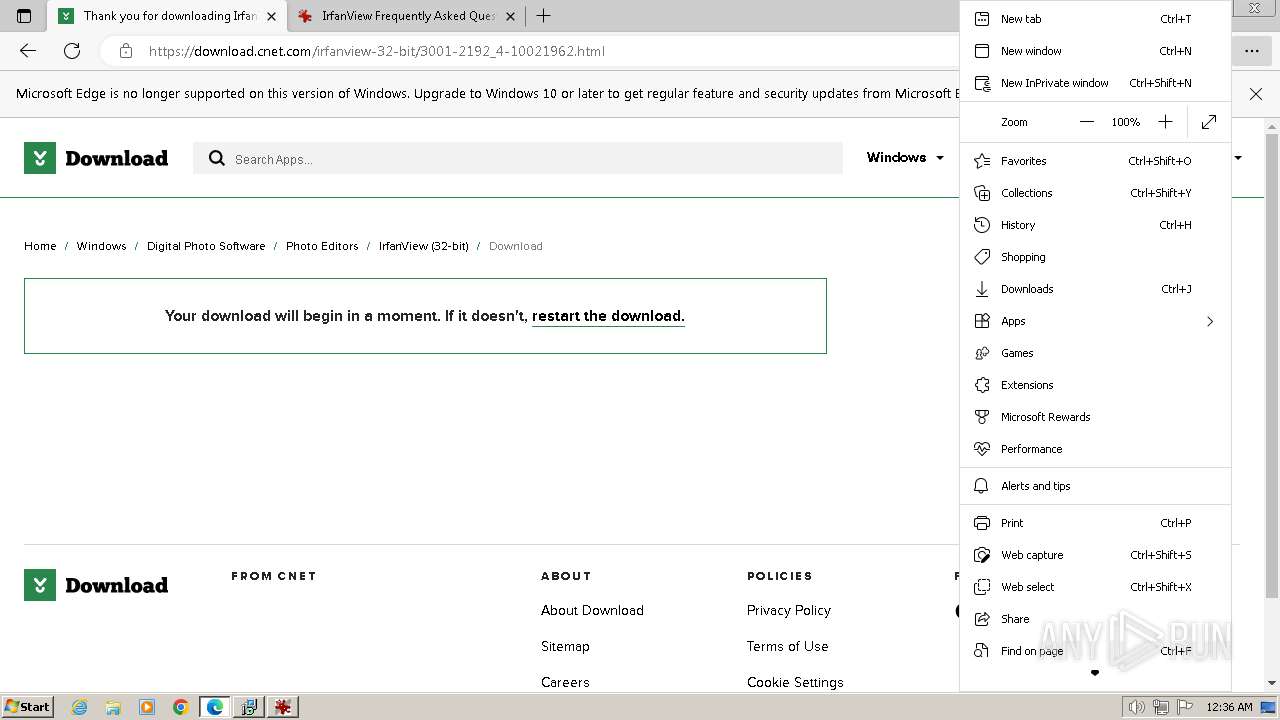Open Downloads from the Edge menu
The image size is (1280, 720).
tap(1095, 289)
